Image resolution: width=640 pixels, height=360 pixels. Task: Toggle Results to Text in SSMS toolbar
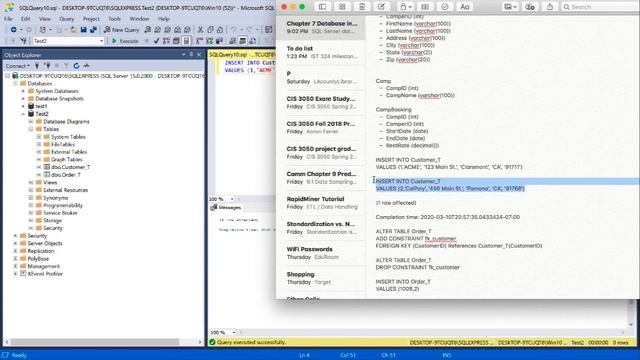click(x=233, y=41)
